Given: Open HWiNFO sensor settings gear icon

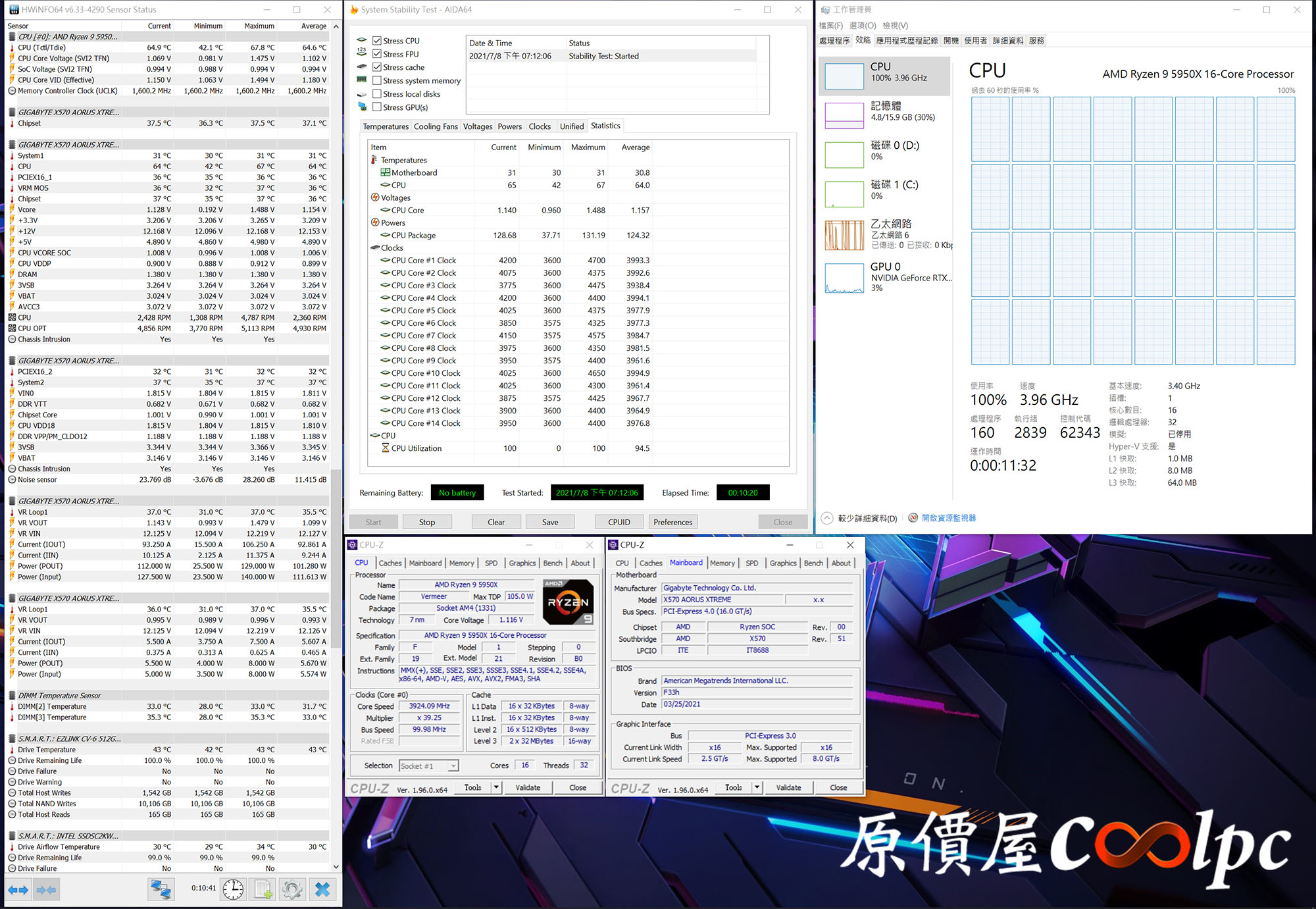Looking at the screenshot, I should 293,890.
